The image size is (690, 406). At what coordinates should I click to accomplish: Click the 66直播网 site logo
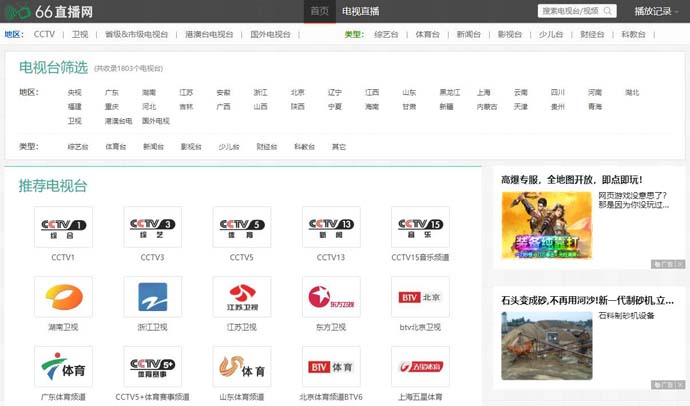coord(49,11)
